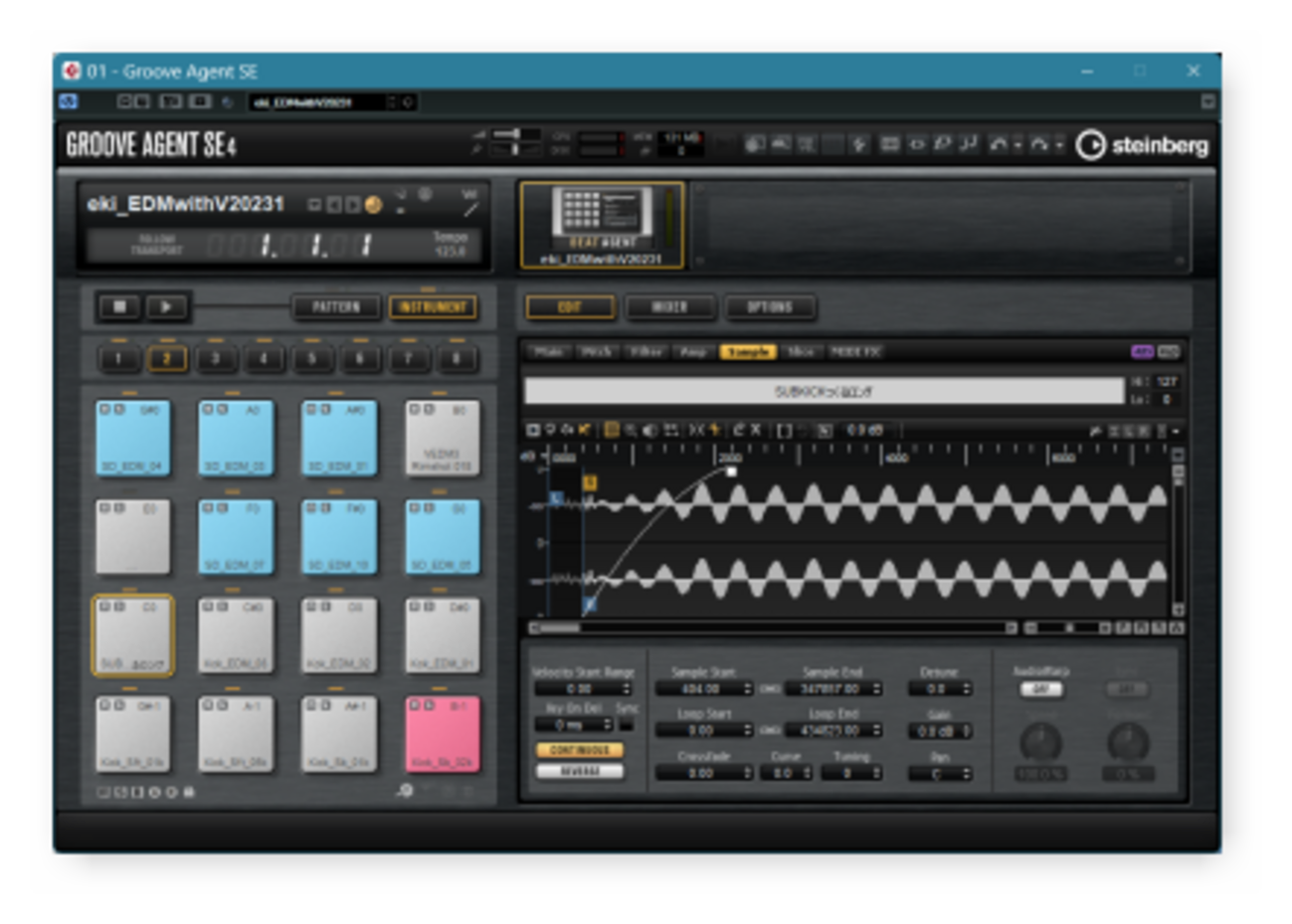The height and width of the screenshot is (924, 1292).
Task: Select pad group 1
Action: pos(118,358)
